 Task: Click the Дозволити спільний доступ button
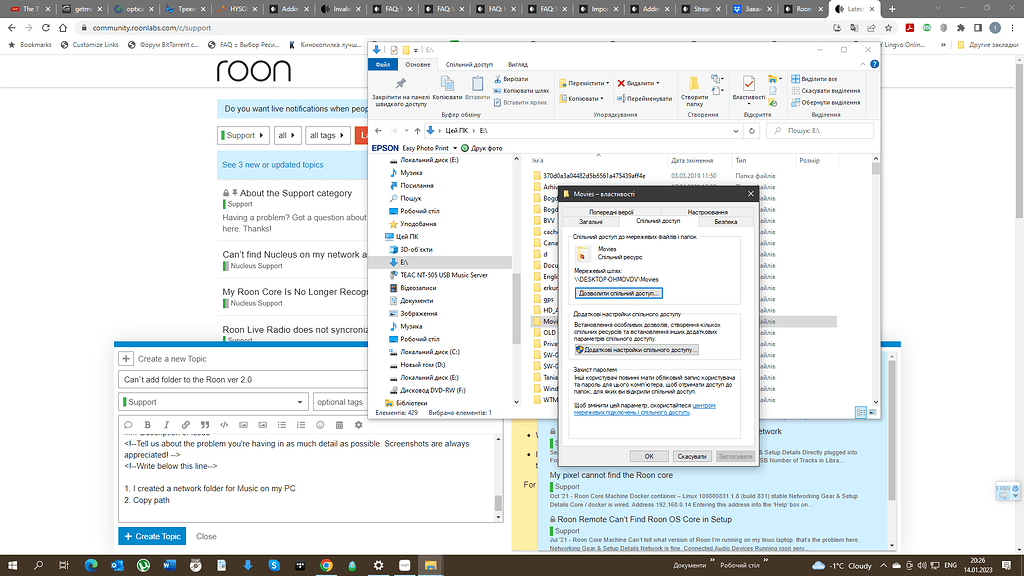[x=618, y=293]
